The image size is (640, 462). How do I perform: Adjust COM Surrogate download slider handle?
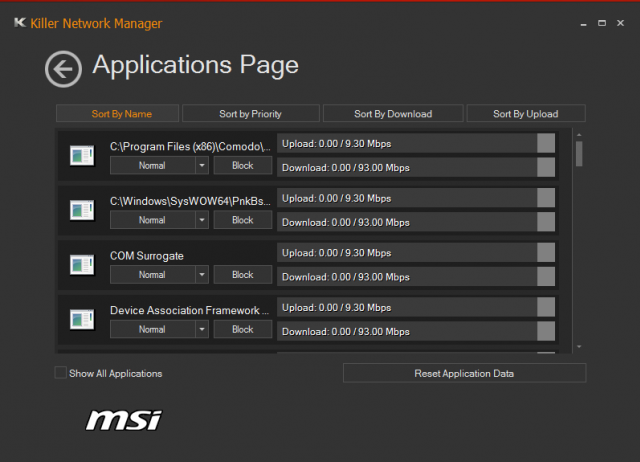(x=546, y=277)
